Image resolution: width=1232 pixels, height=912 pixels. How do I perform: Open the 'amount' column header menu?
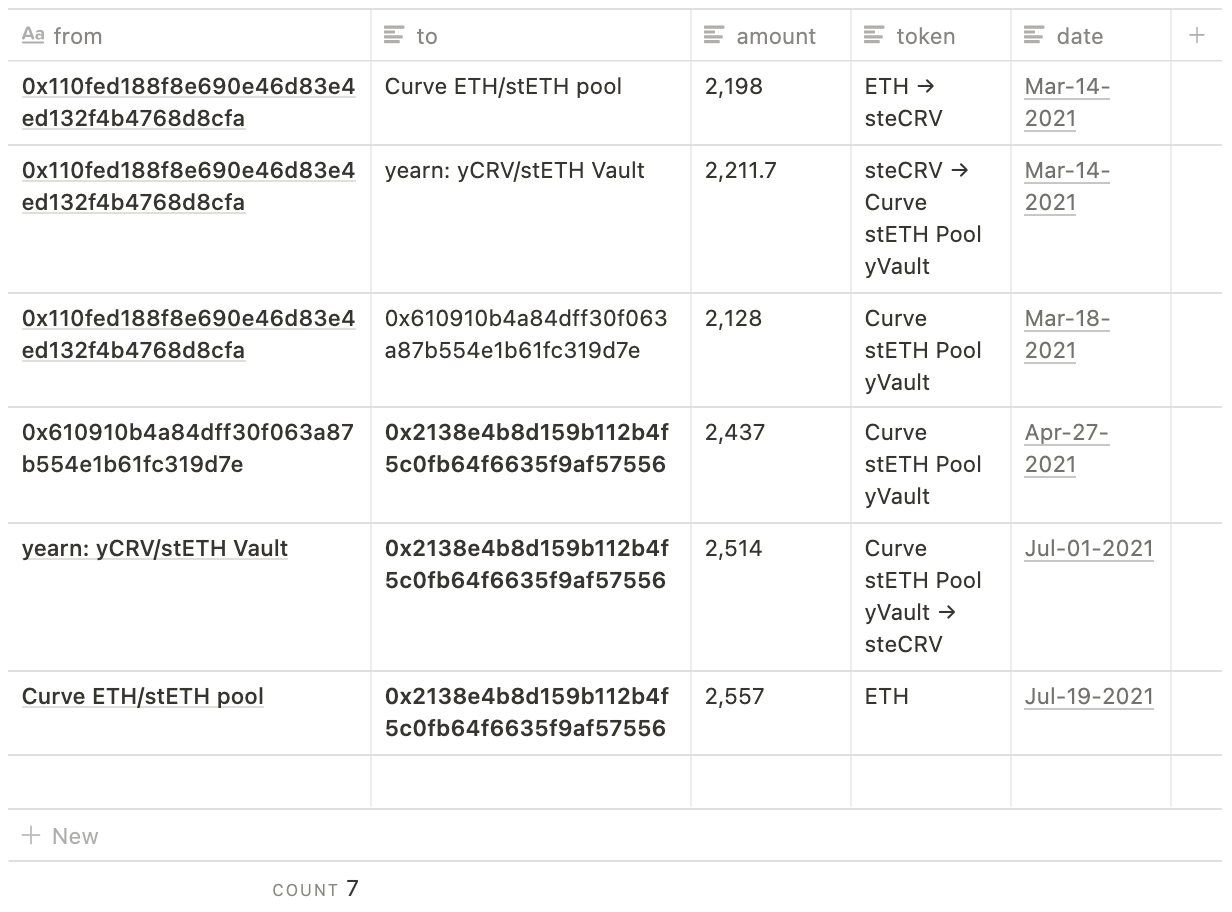(771, 36)
